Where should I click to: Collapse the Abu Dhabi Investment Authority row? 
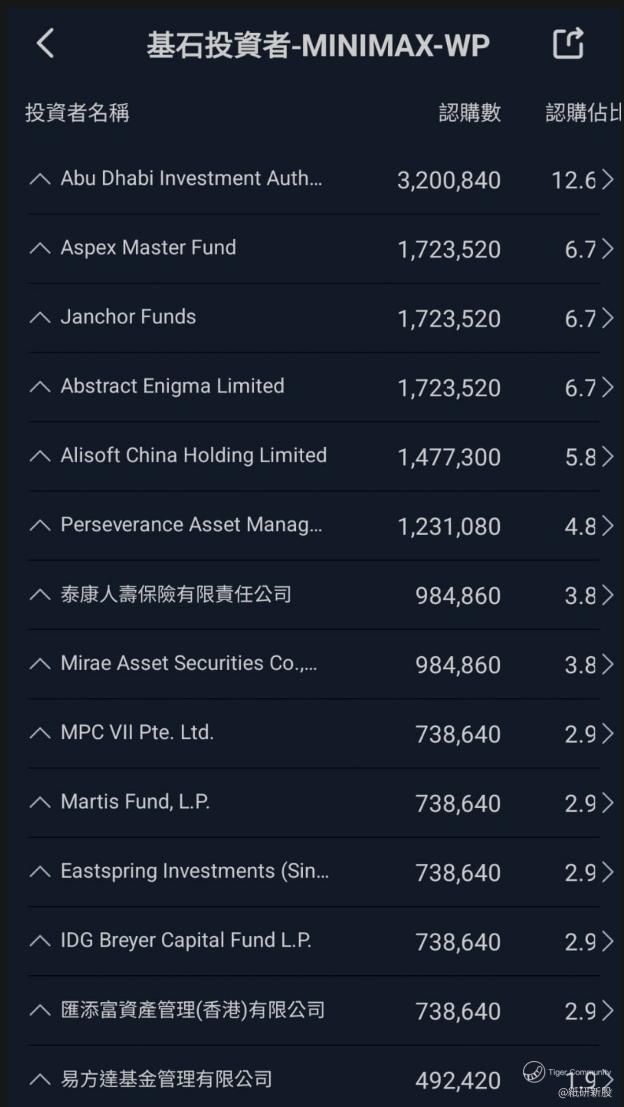coord(40,179)
